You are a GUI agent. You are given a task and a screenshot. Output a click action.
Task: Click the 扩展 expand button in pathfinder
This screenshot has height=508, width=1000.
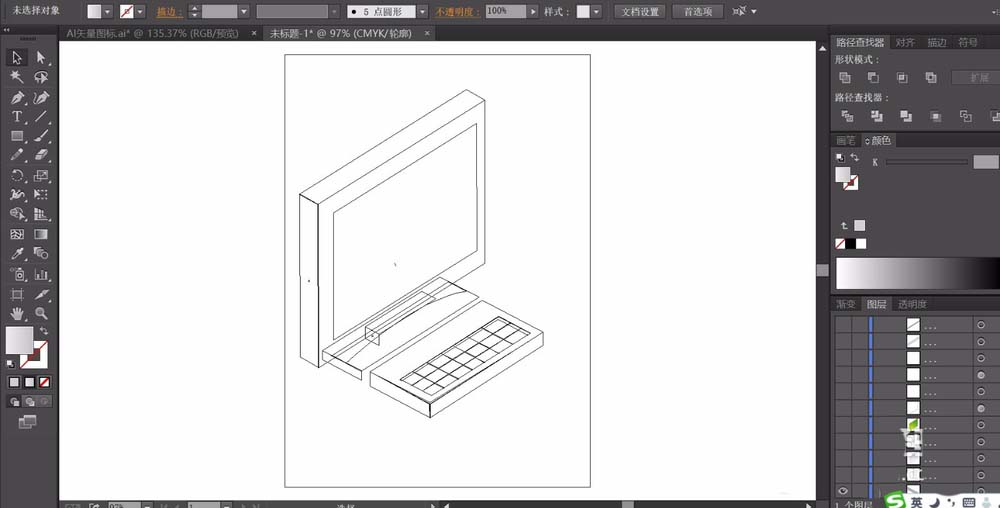click(976, 78)
